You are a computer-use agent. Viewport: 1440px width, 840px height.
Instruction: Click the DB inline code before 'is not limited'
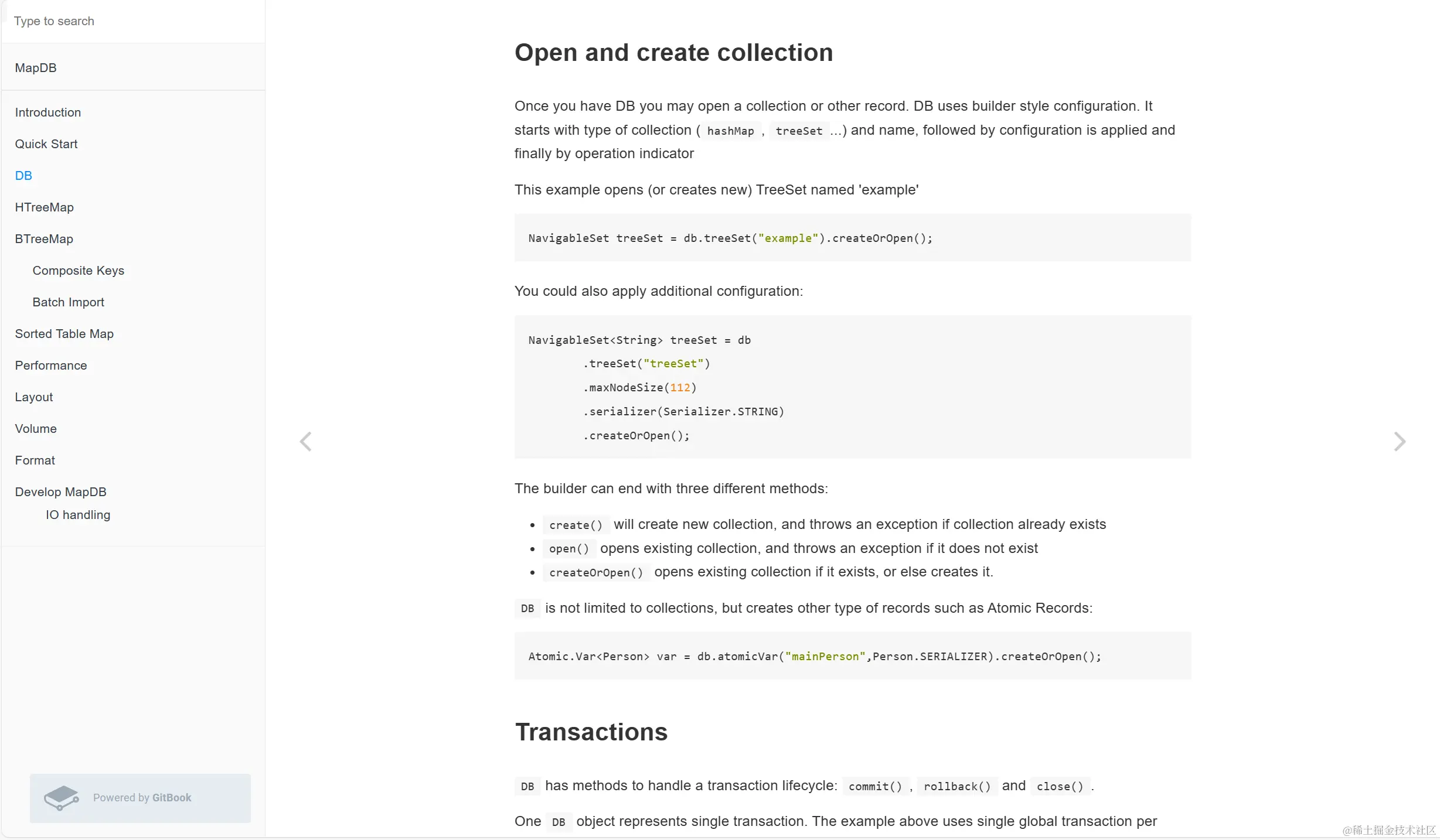tap(527, 609)
